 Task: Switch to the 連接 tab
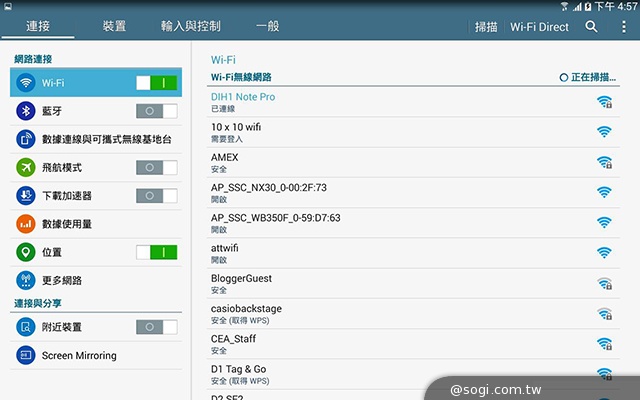tap(38, 27)
